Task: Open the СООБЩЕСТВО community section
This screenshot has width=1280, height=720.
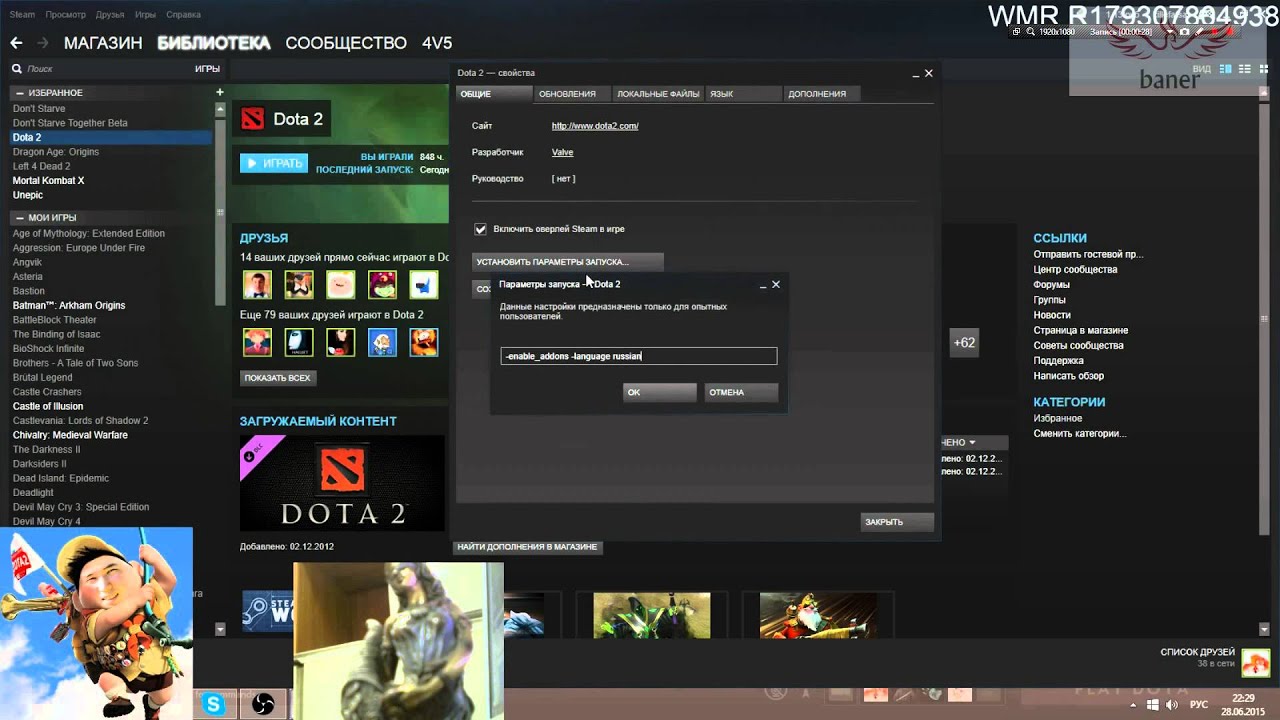Action: [346, 43]
